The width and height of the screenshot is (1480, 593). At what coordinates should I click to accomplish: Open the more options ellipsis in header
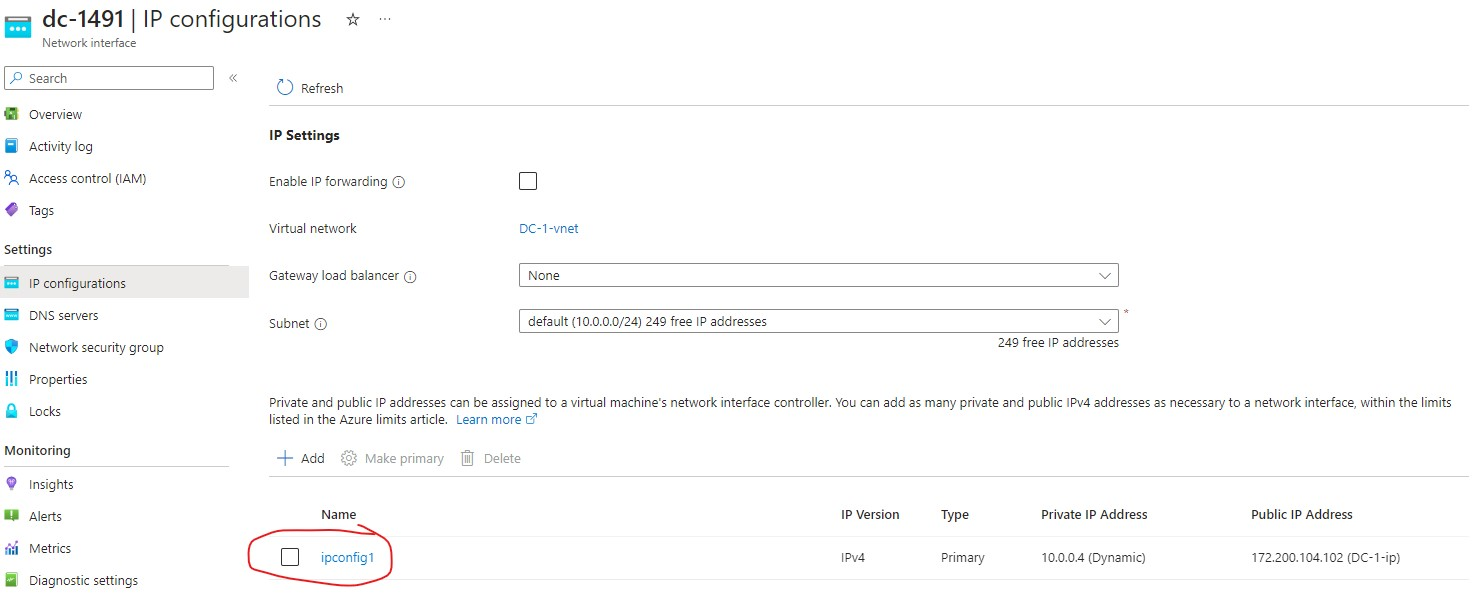(385, 19)
